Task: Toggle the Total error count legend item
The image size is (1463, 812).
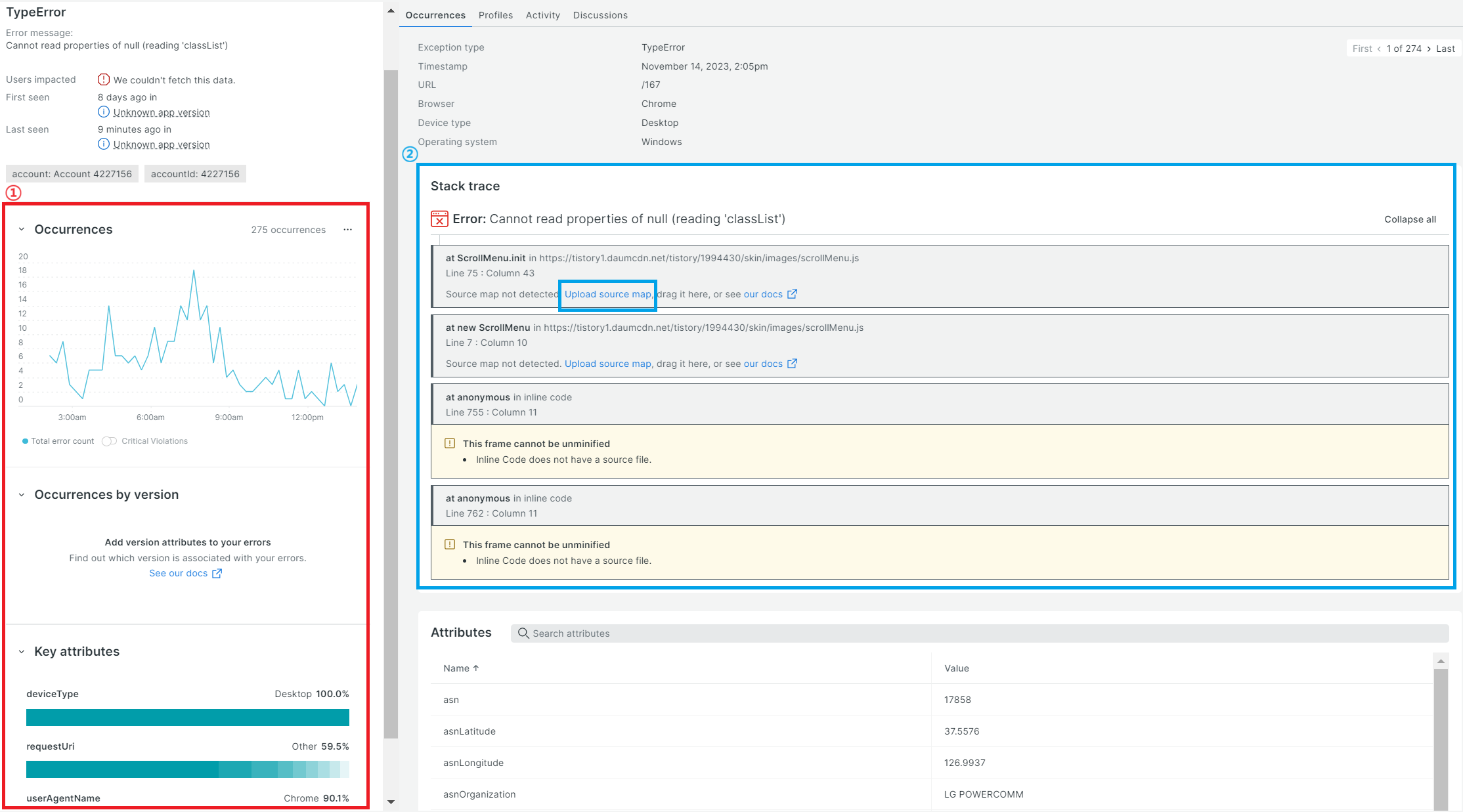Action: coord(58,441)
